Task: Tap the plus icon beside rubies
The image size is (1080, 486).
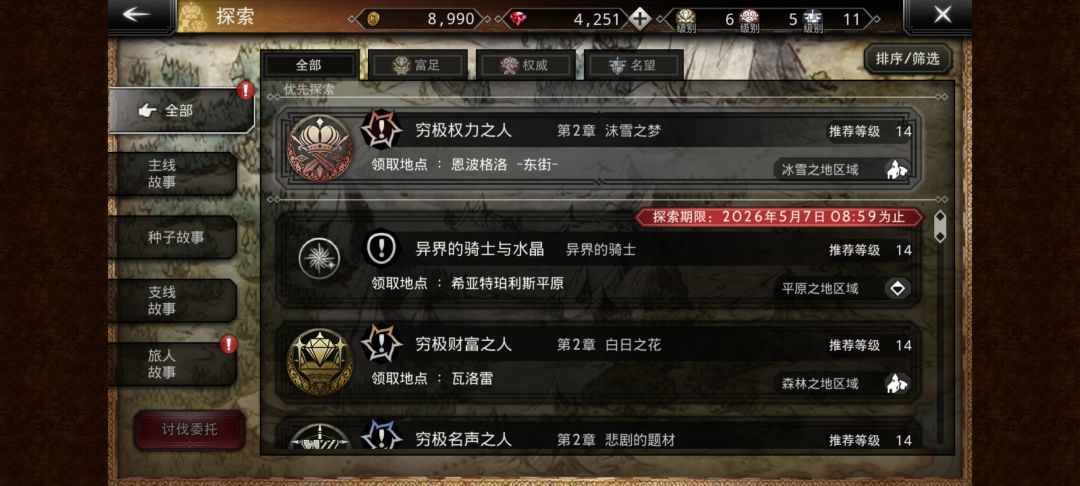Action: point(640,19)
